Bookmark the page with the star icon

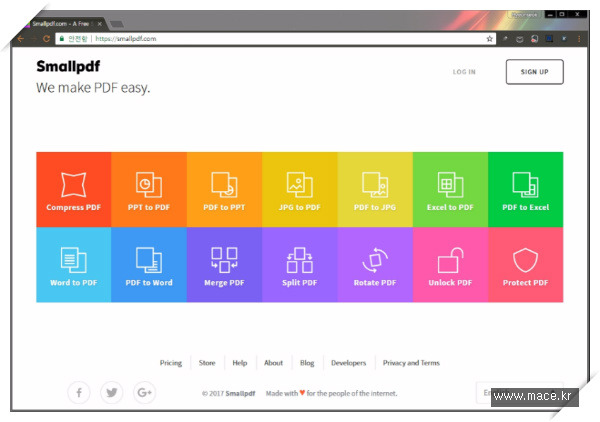point(489,39)
